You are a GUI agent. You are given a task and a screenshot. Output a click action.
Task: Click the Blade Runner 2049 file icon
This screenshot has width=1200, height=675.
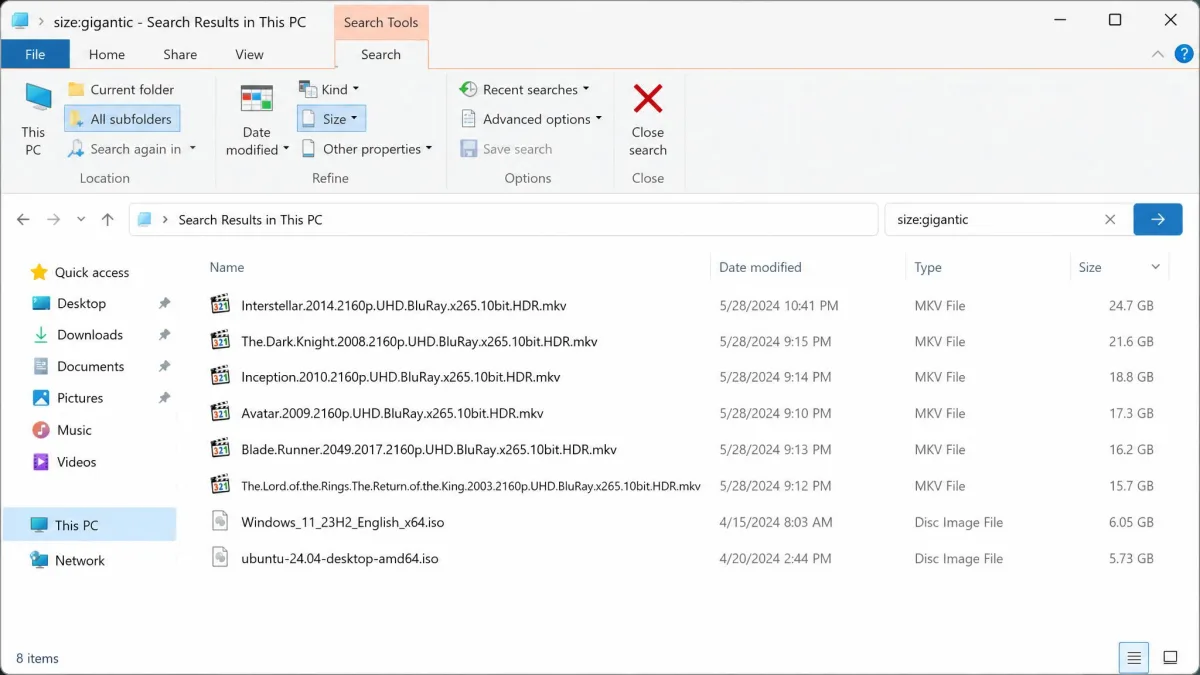(220, 449)
